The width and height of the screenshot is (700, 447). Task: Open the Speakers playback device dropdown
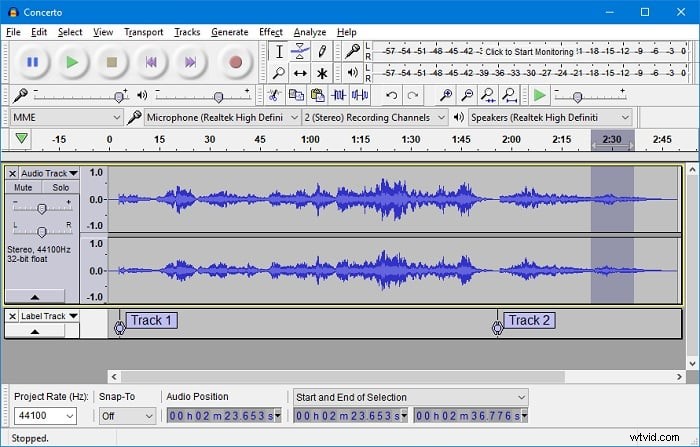click(550, 117)
